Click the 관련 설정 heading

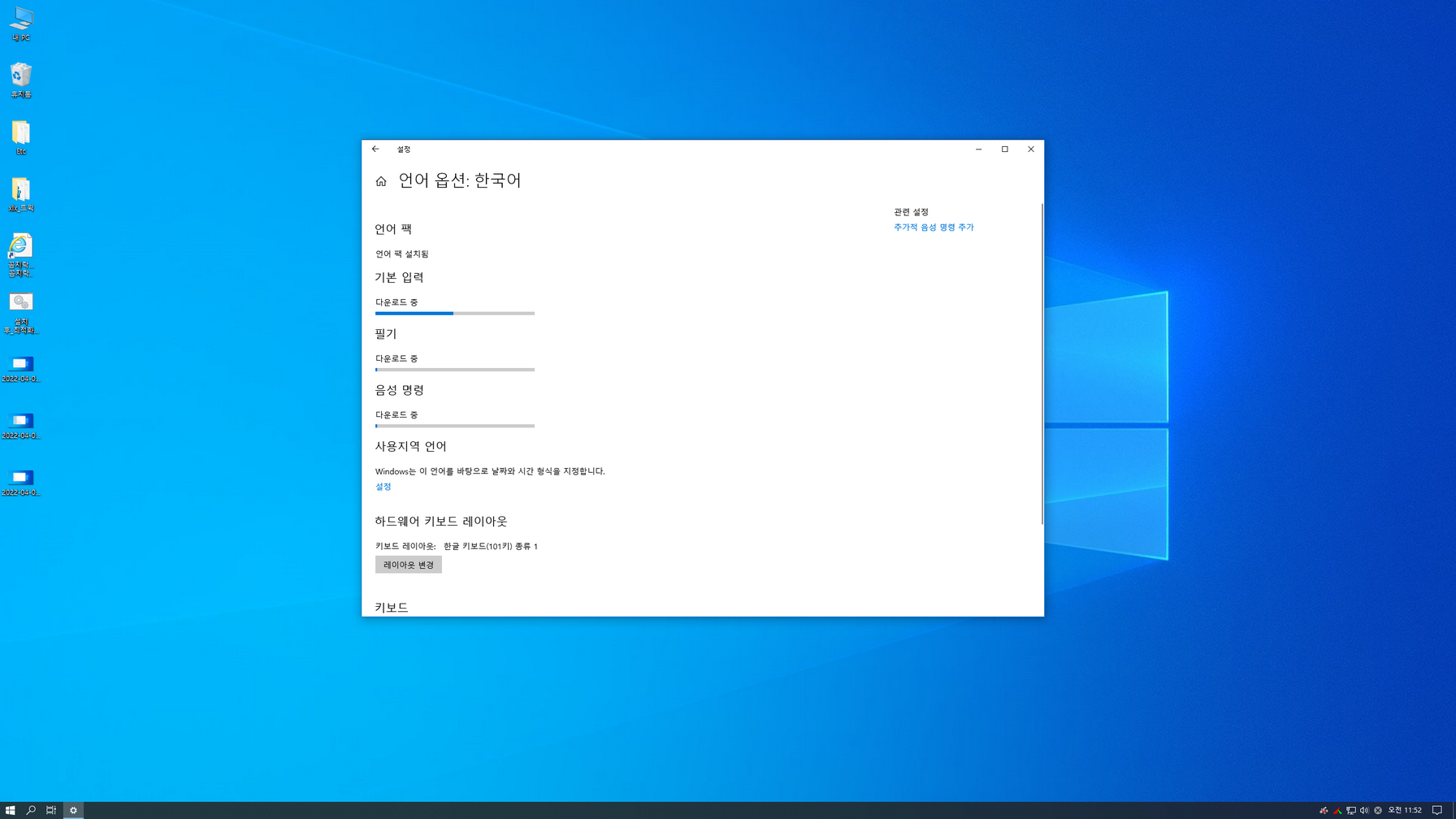tap(911, 212)
